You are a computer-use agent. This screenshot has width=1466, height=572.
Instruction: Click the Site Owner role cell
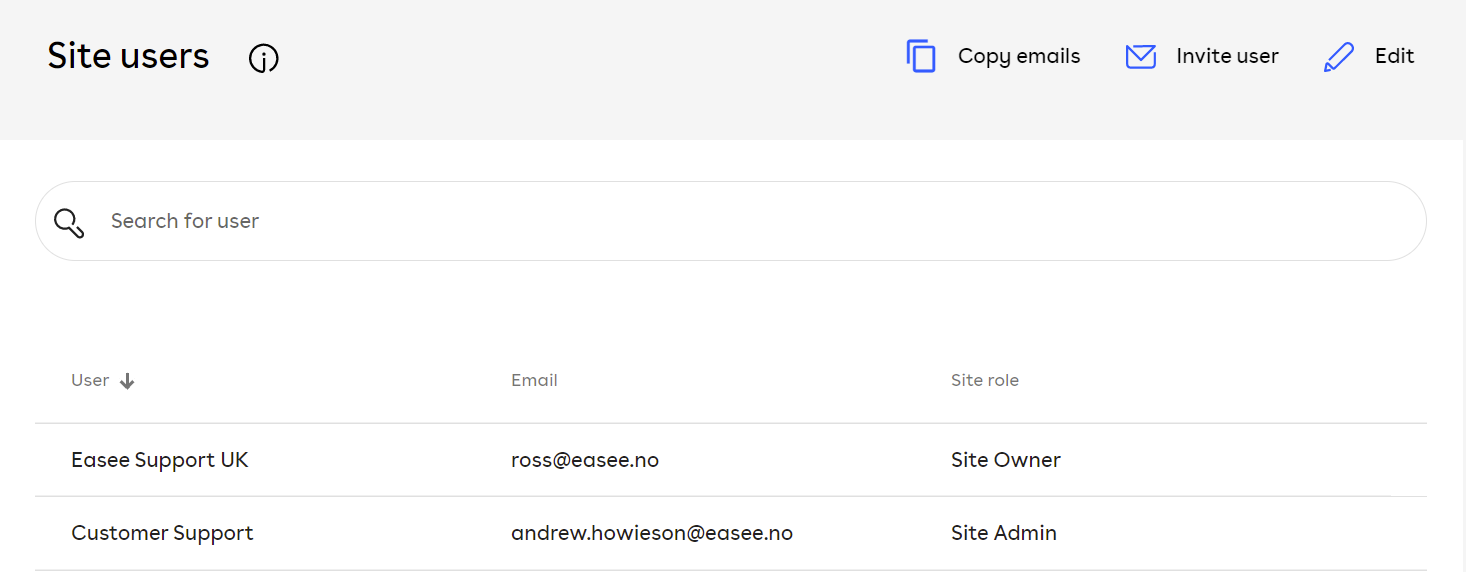1006,460
